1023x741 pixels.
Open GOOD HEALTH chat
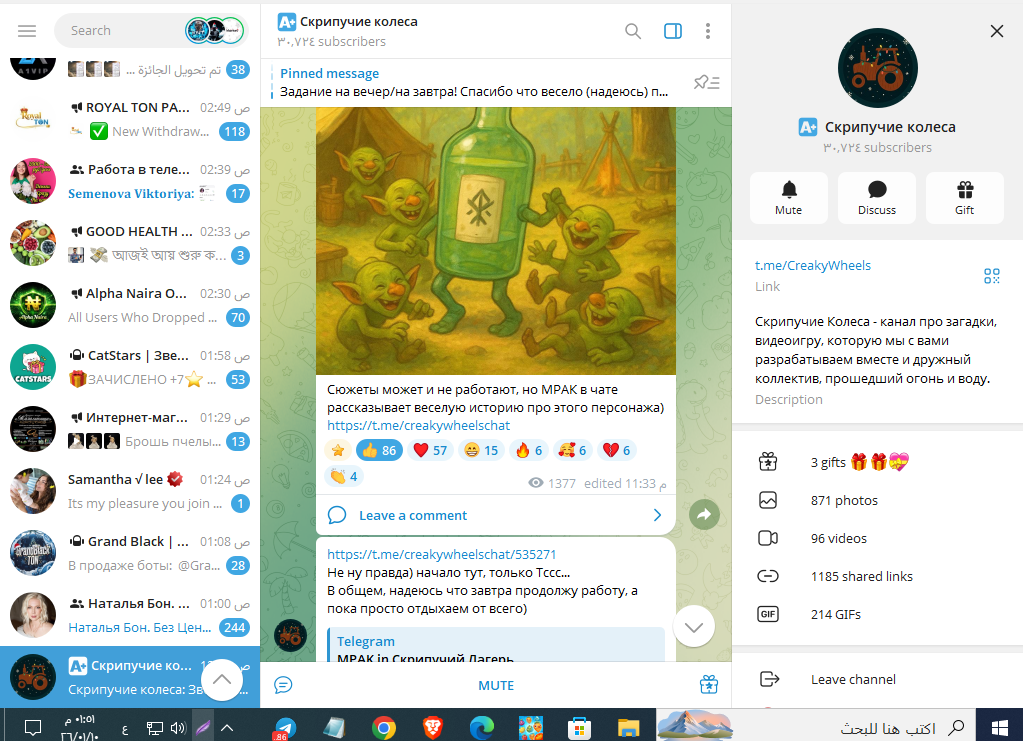point(130,243)
